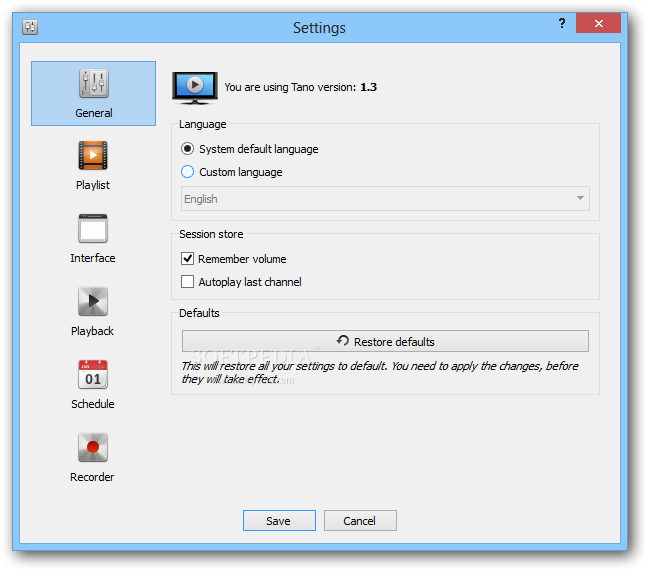Go to the Interface tab label
The width and height of the screenshot is (648, 571).
click(93, 258)
